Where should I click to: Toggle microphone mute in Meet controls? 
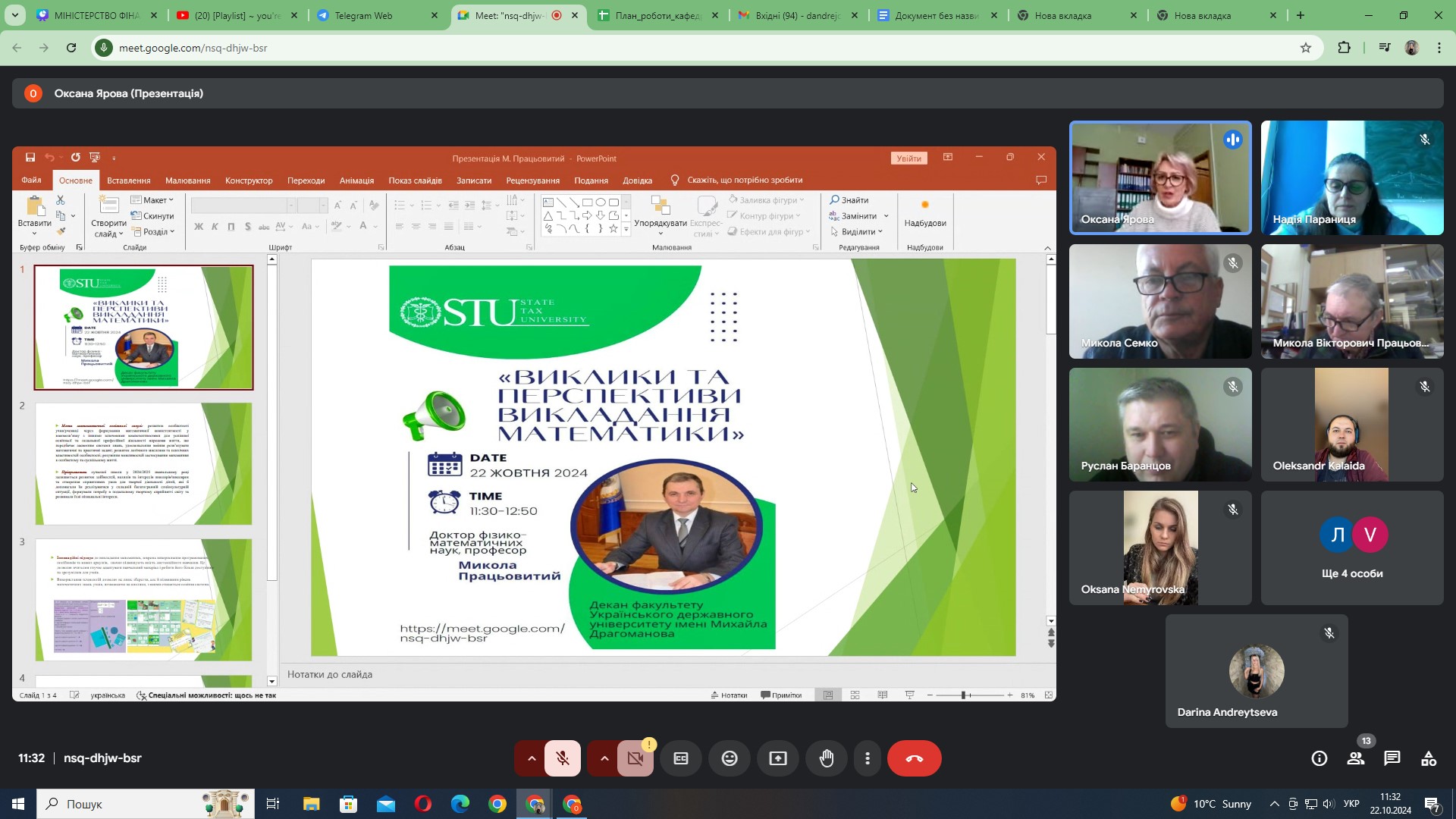coord(562,758)
